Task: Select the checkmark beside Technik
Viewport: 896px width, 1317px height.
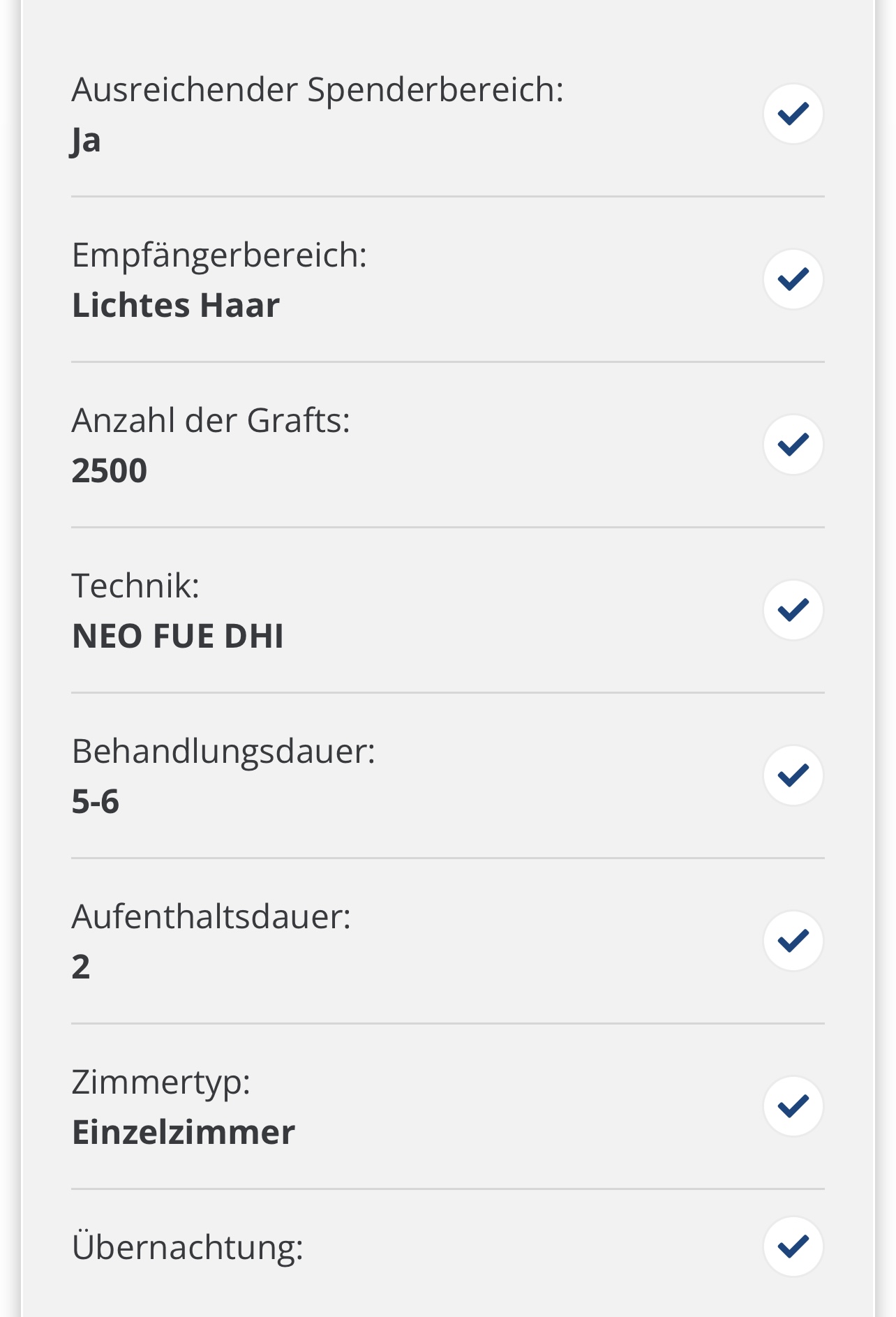Action: [x=793, y=610]
